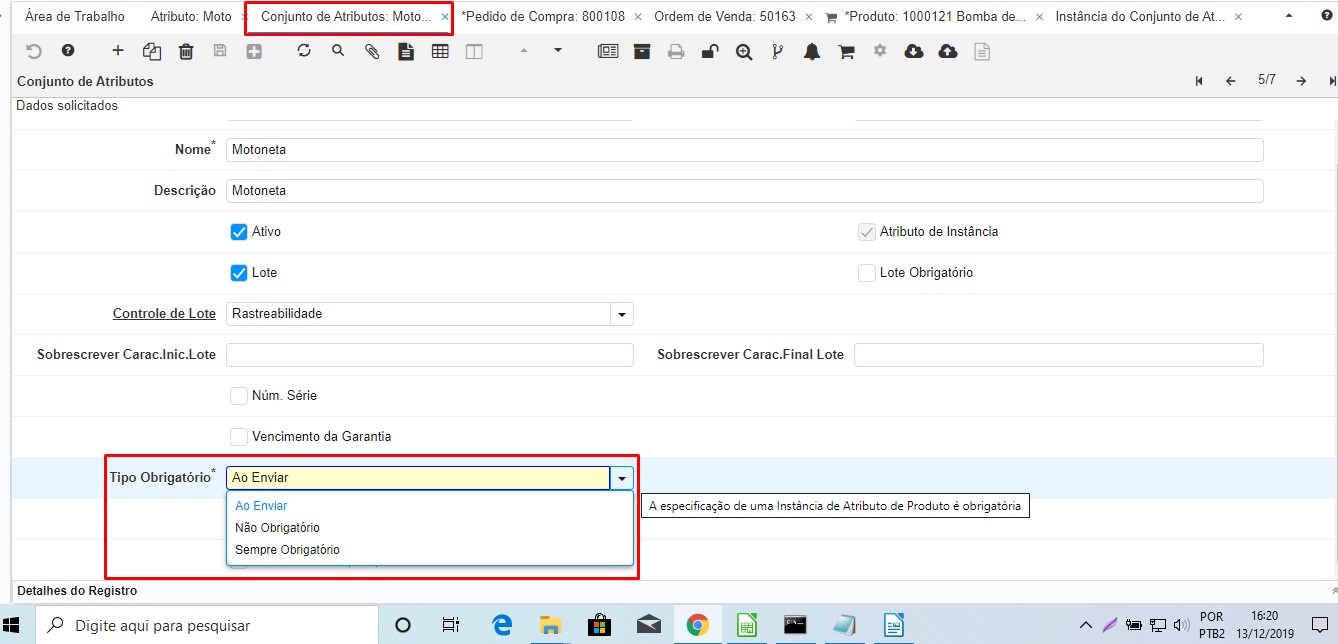
Task: Click the Zoom Across icon
Action: [744, 52]
